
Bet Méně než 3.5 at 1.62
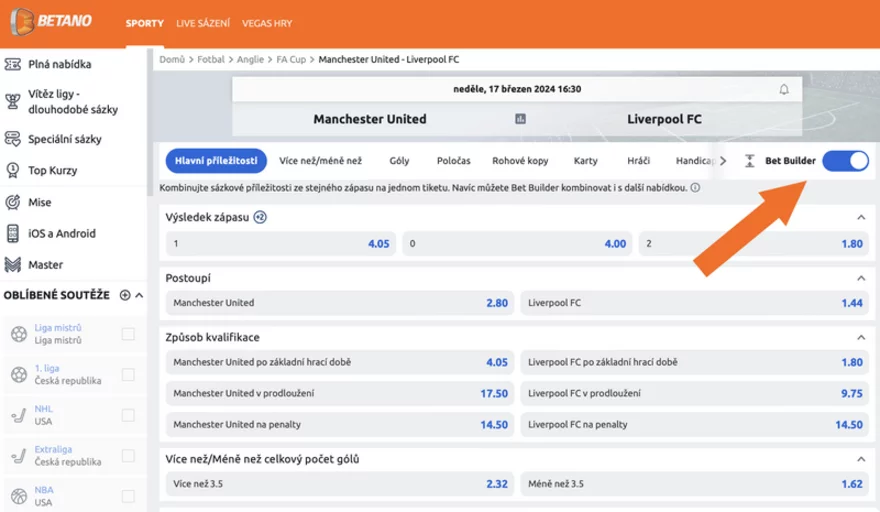[695, 484]
